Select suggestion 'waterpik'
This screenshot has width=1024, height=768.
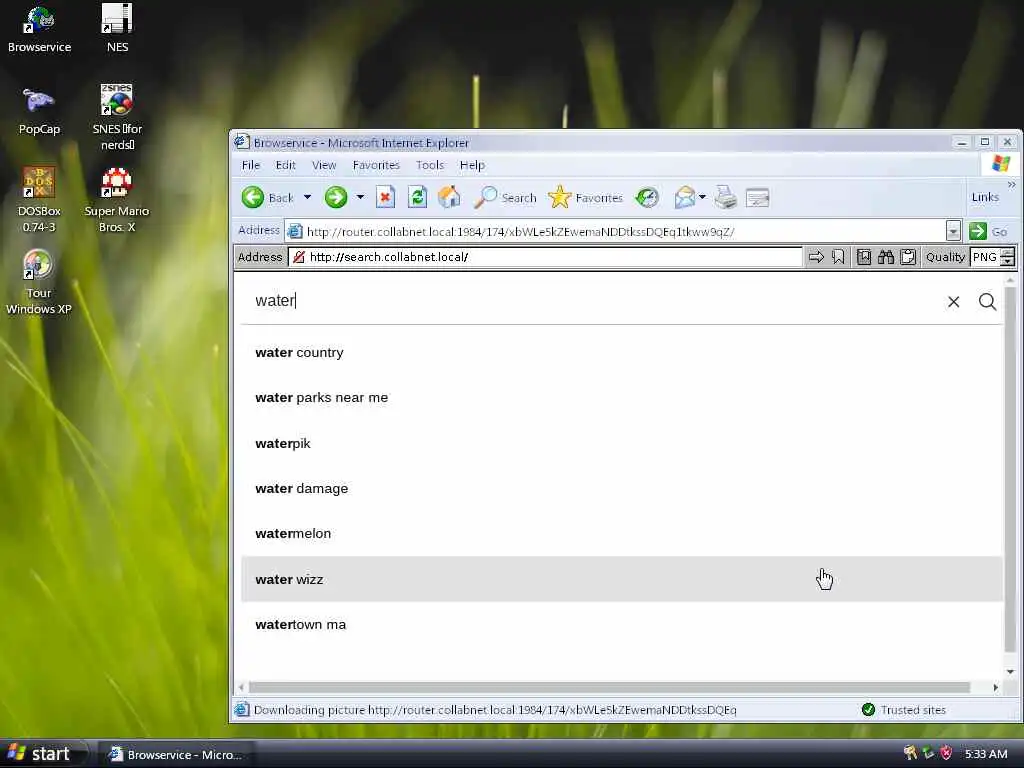621,443
